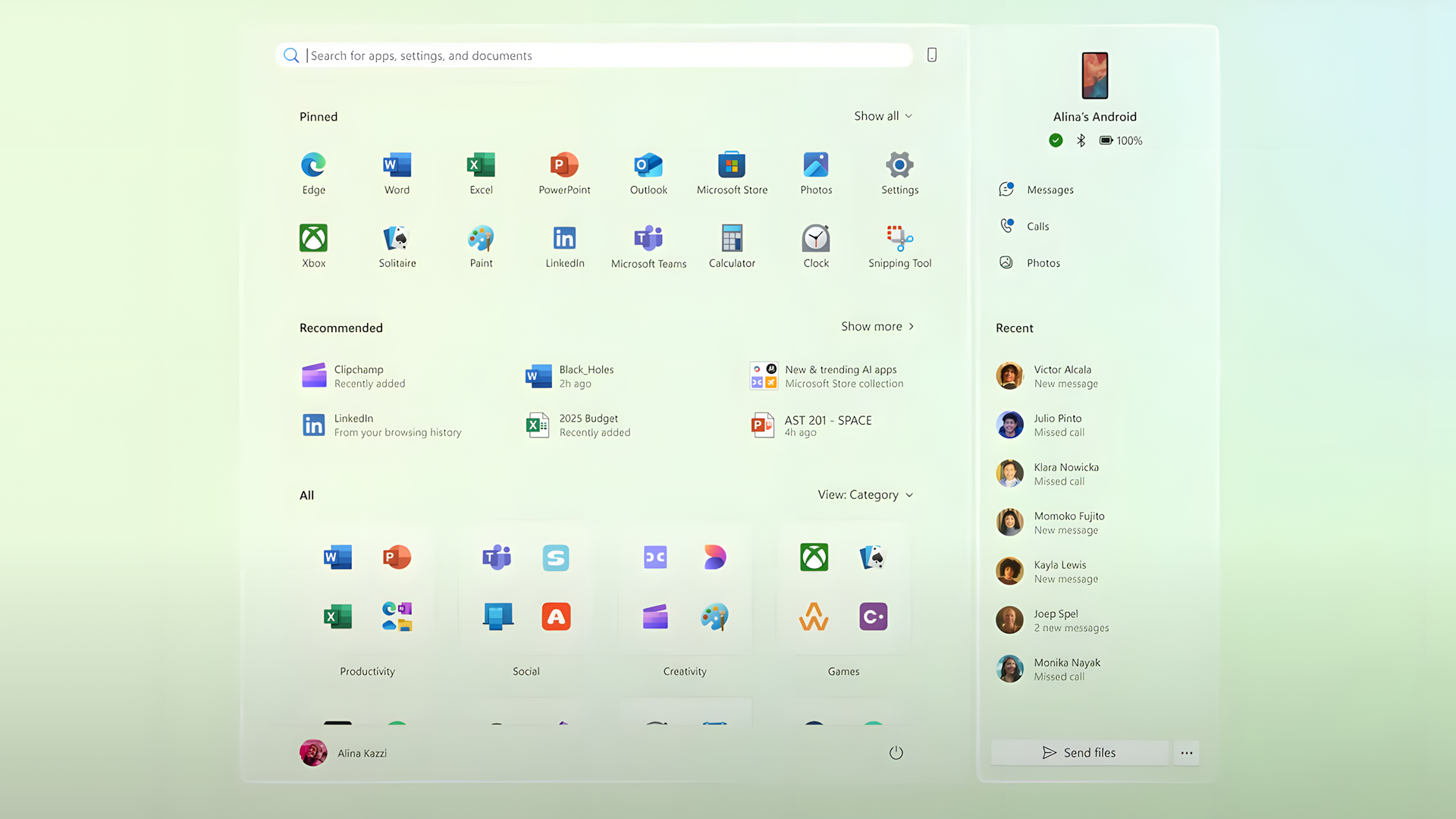Open Clipchamp in the Creativity category
1456x819 pixels.
click(x=655, y=617)
